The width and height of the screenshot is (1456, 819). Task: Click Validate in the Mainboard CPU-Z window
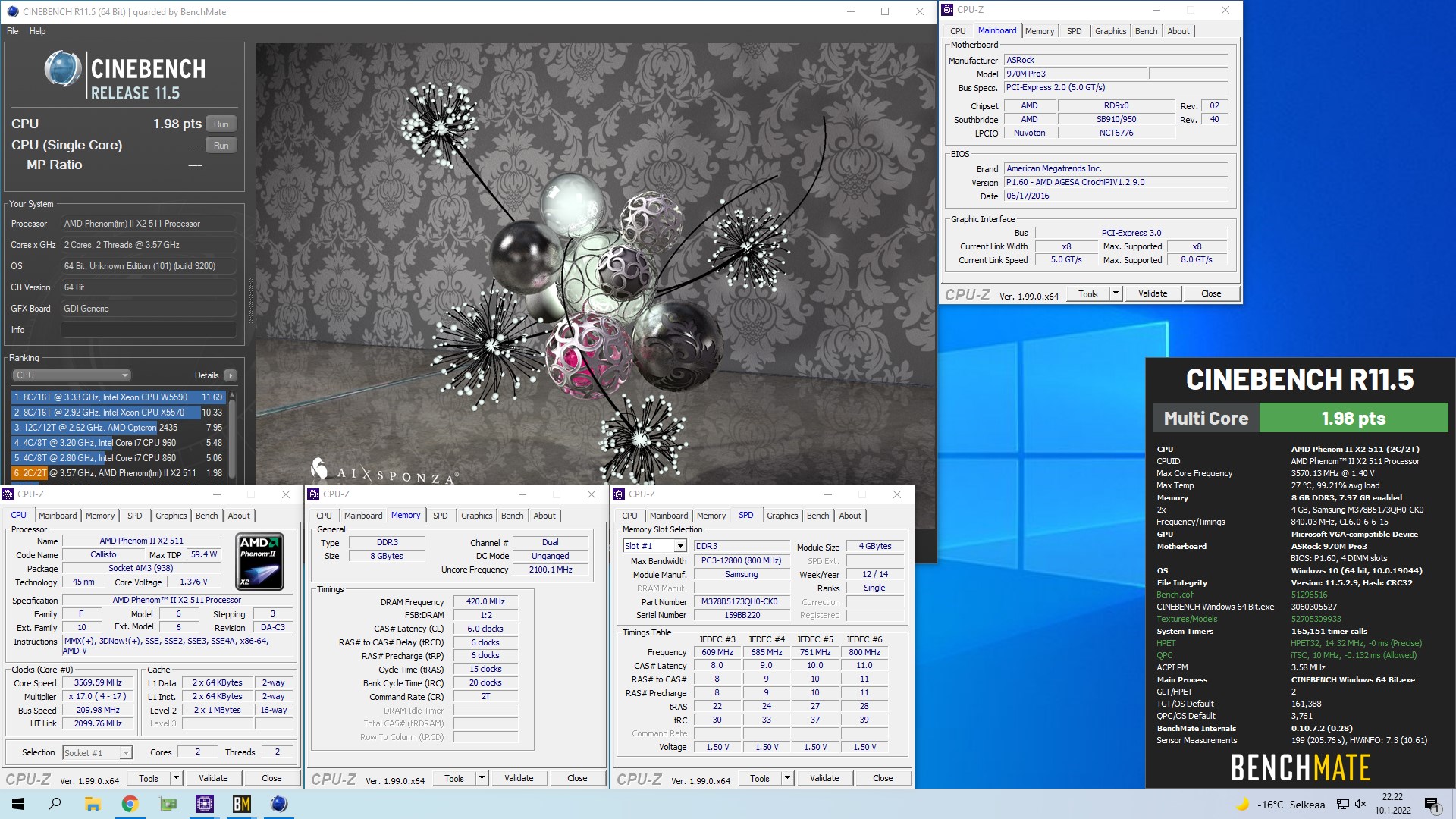[x=1153, y=293]
